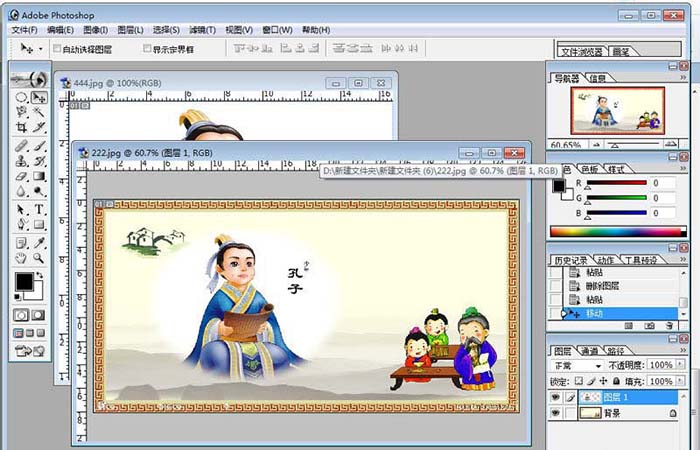Viewport: 700px width, 450px height.
Task: Select the Type tool
Action: [39, 209]
